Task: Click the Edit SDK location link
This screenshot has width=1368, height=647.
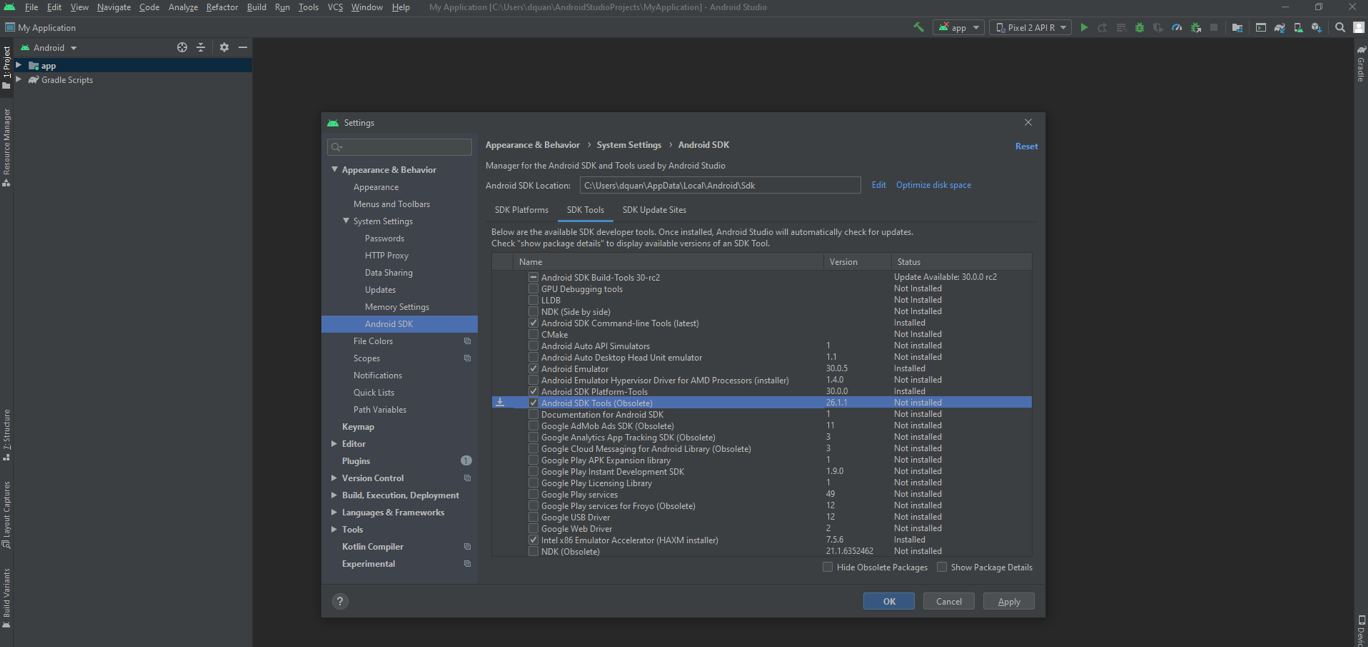Action: (878, 185)
